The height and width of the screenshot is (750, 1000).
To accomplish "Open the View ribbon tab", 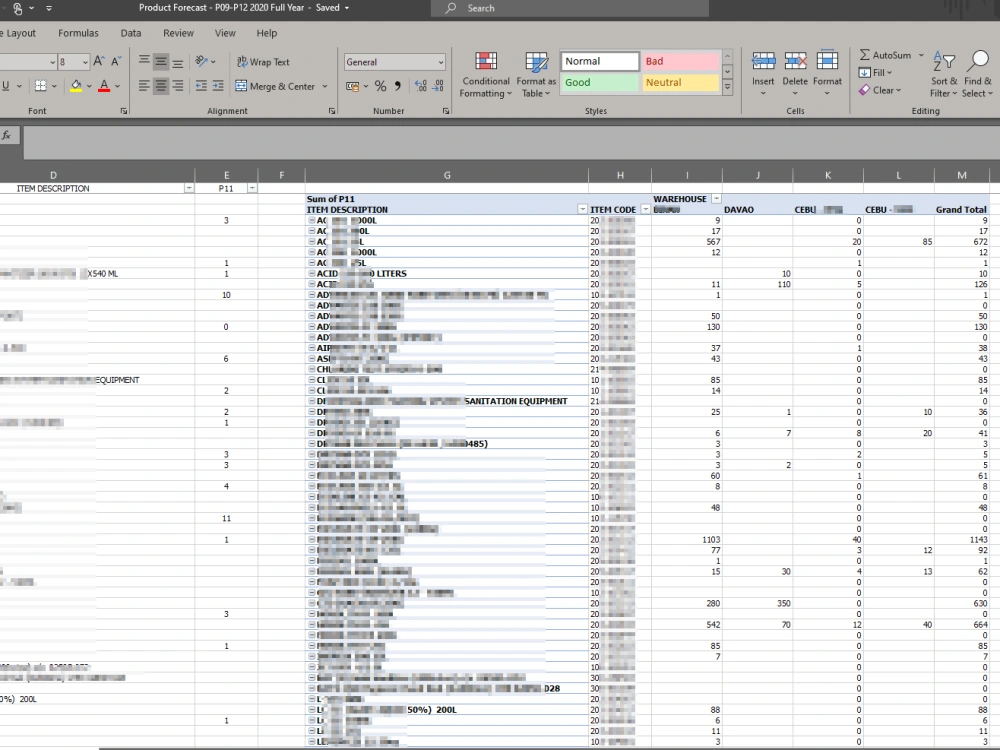I will 225,33.
